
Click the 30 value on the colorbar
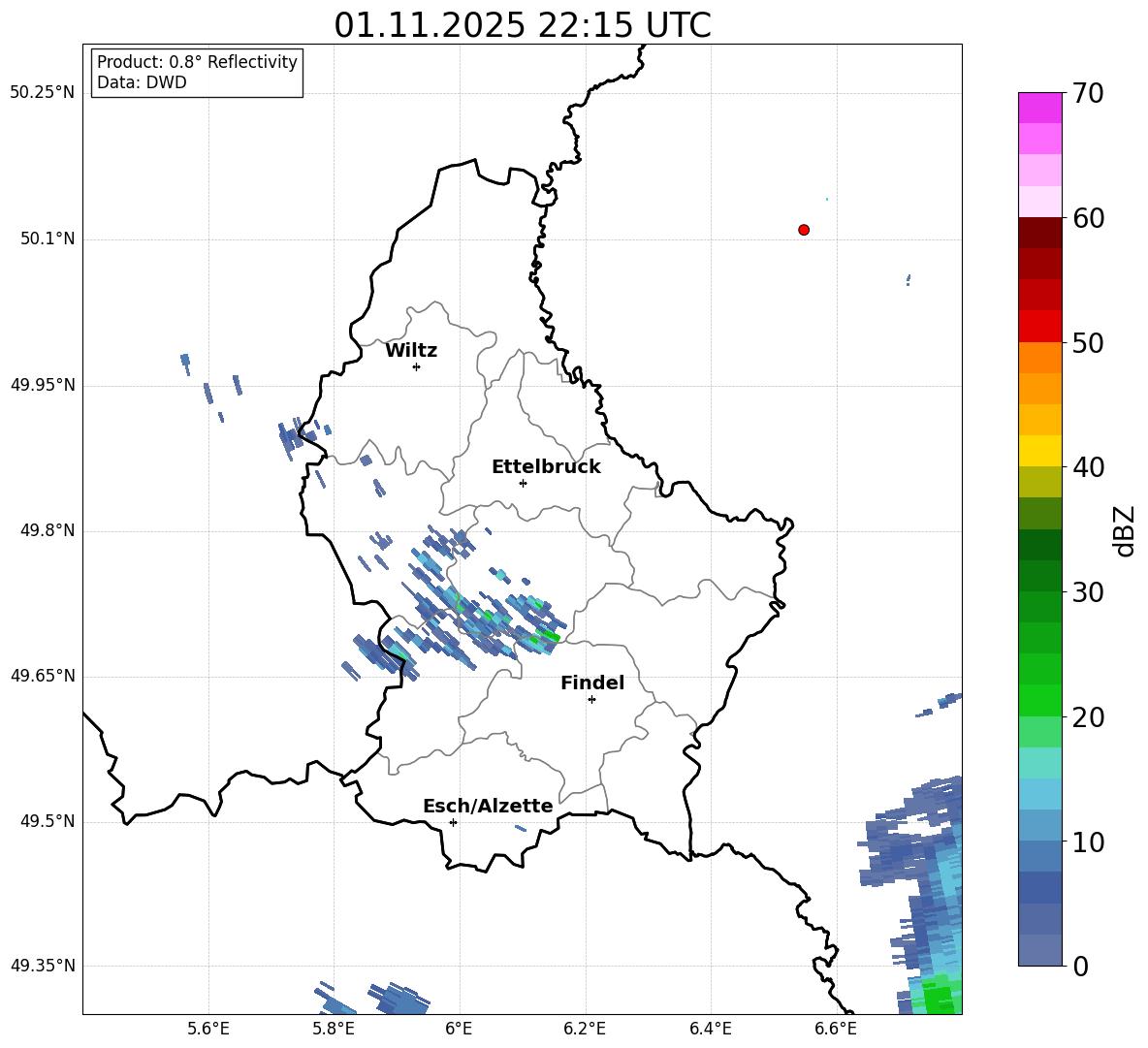(1088, 592)
